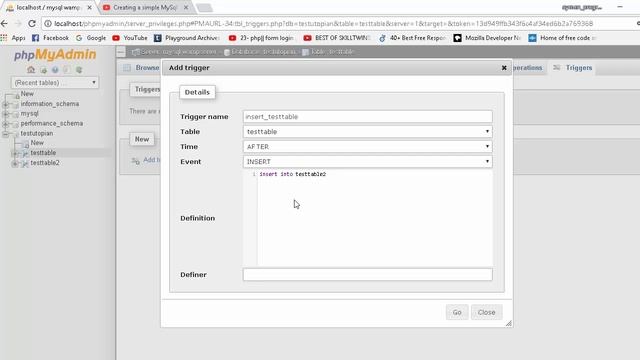Click top-level New in navigation tree
The width and height of the screenshot is (640, 360).
[x=27, y=94]
